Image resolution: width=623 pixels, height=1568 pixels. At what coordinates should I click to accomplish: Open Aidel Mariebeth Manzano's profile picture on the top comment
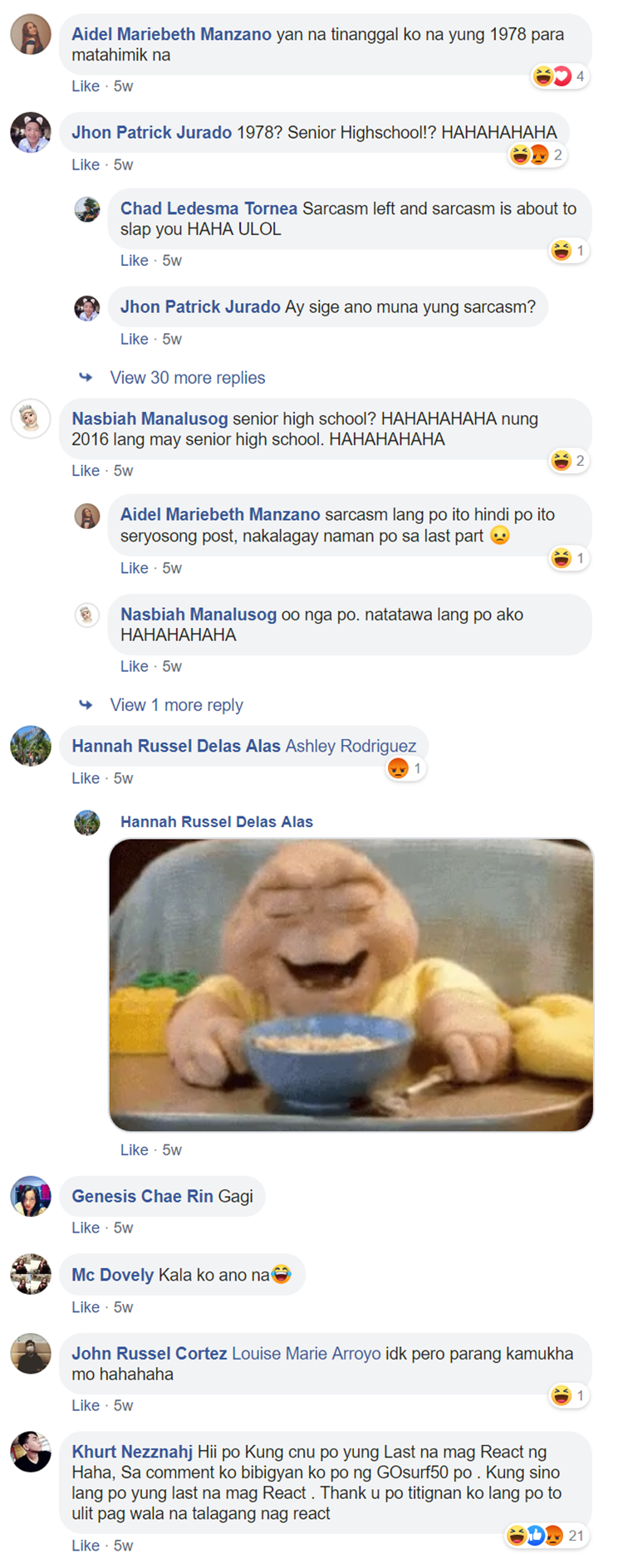point(31,34)
